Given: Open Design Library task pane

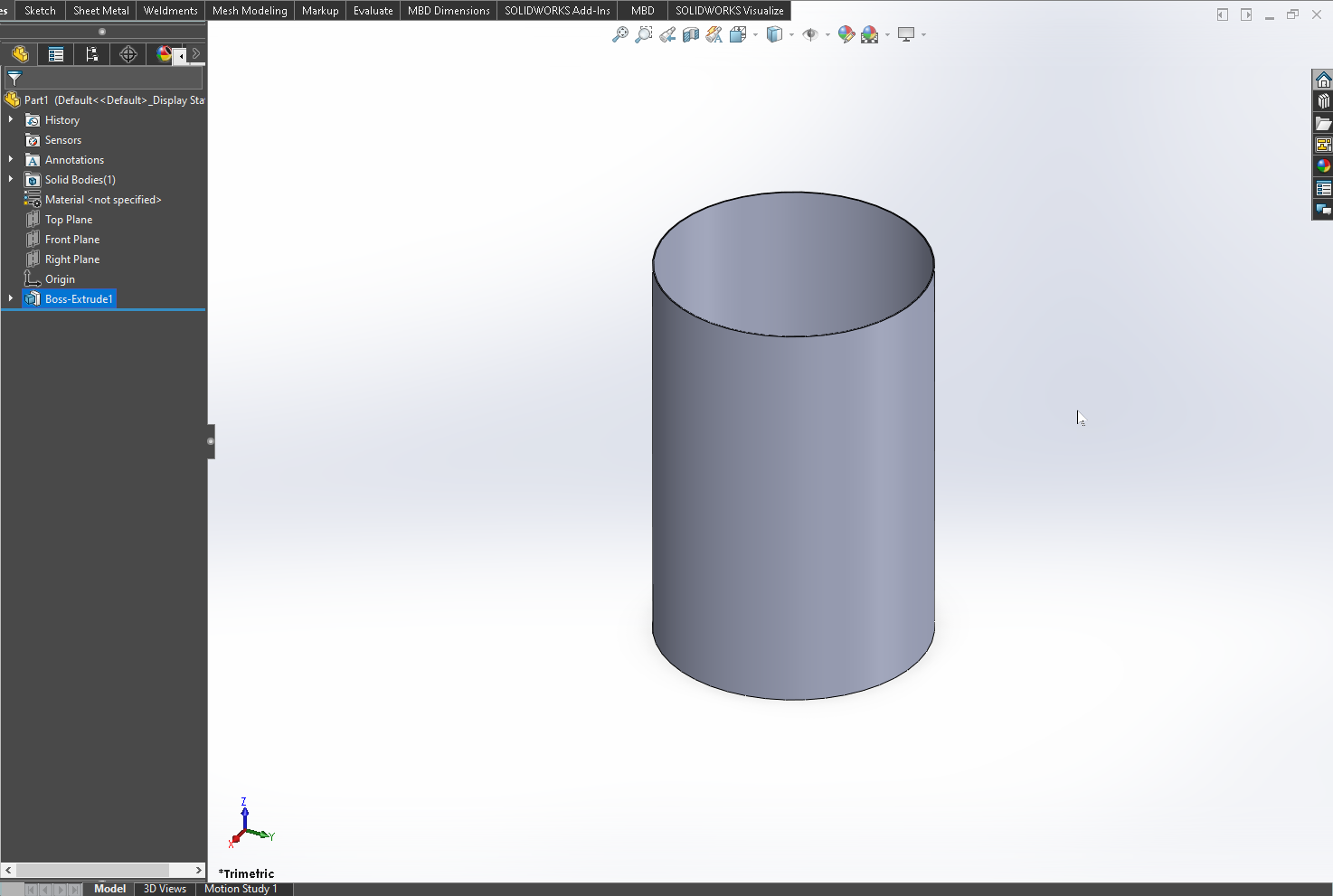Looking at the screenshot, I should click(1323, 101).
